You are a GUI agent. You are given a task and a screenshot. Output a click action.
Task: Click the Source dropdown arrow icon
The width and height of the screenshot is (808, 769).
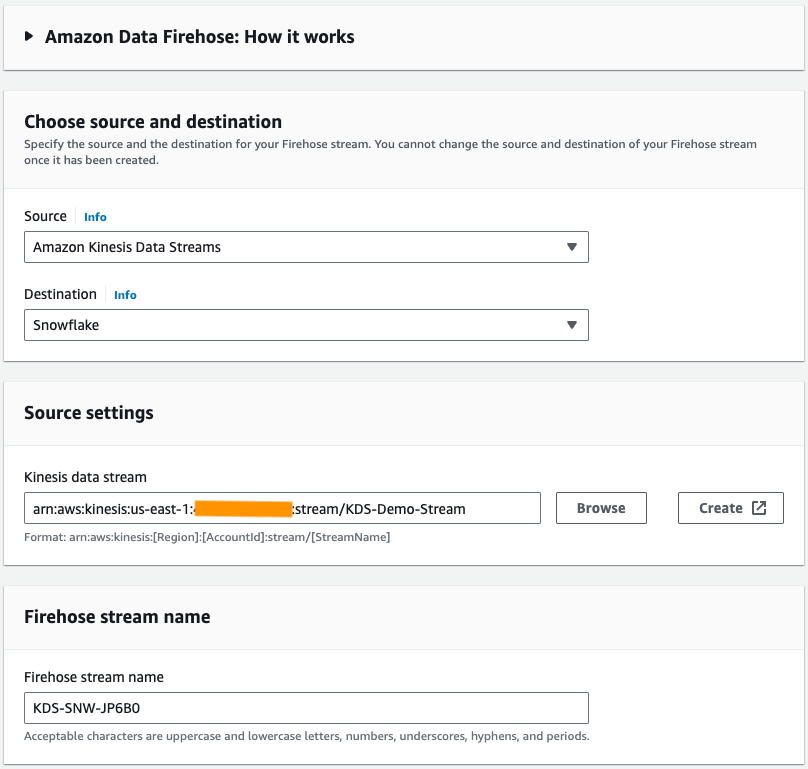(x=572, y=247)
